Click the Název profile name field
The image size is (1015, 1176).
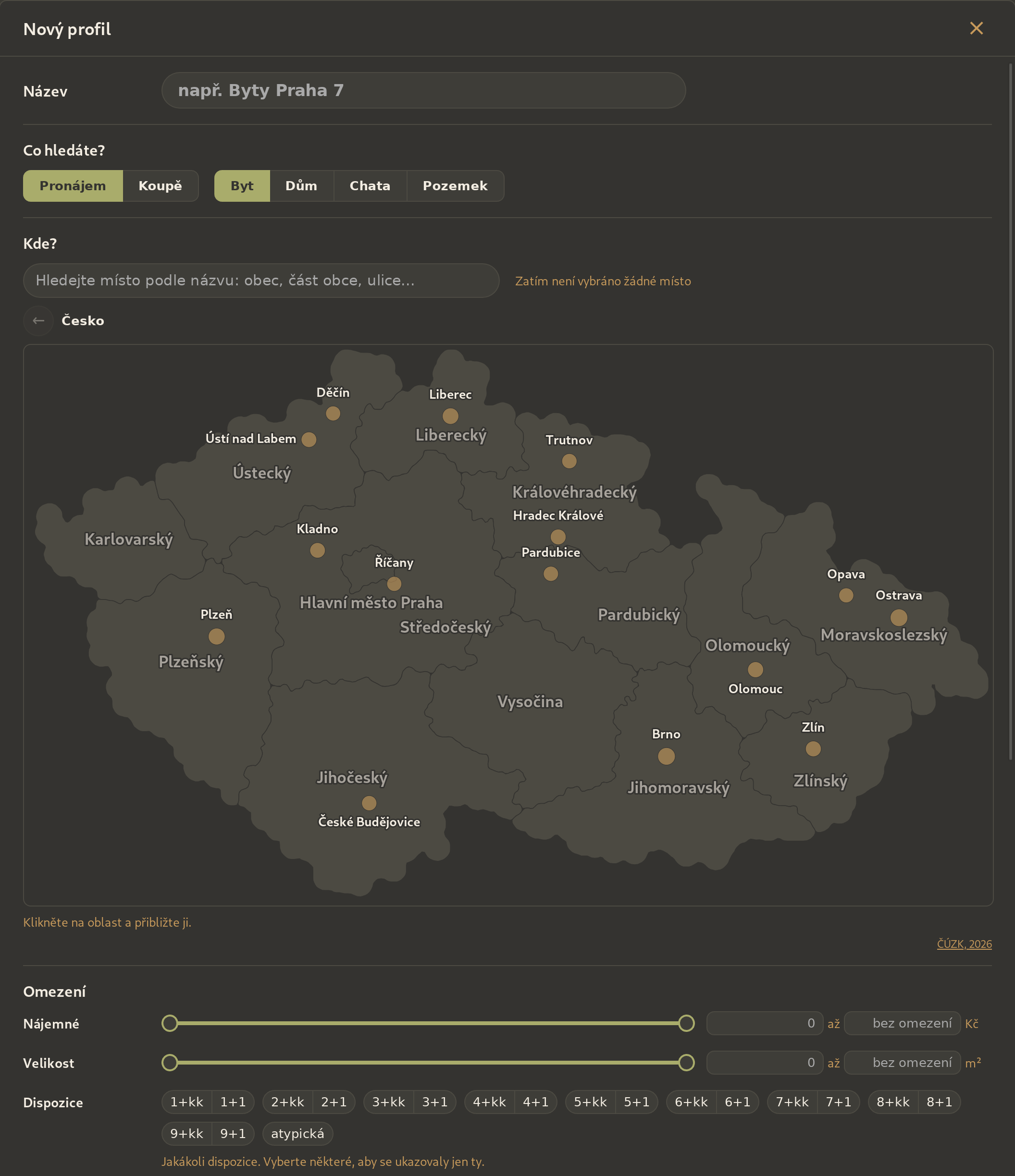423,90
